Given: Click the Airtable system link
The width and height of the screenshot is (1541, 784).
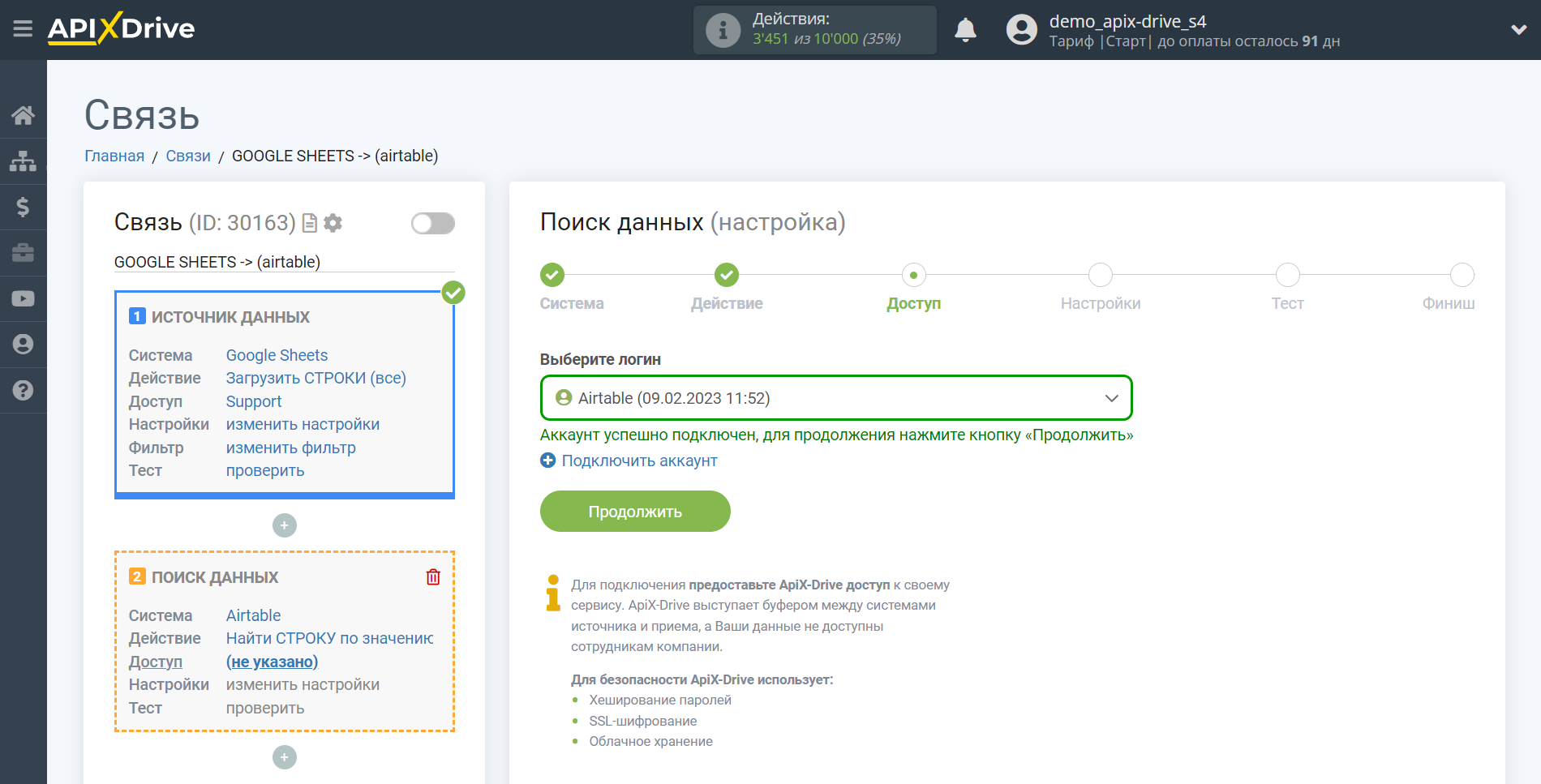Looking at the screenshot, I should click(253, 615).
